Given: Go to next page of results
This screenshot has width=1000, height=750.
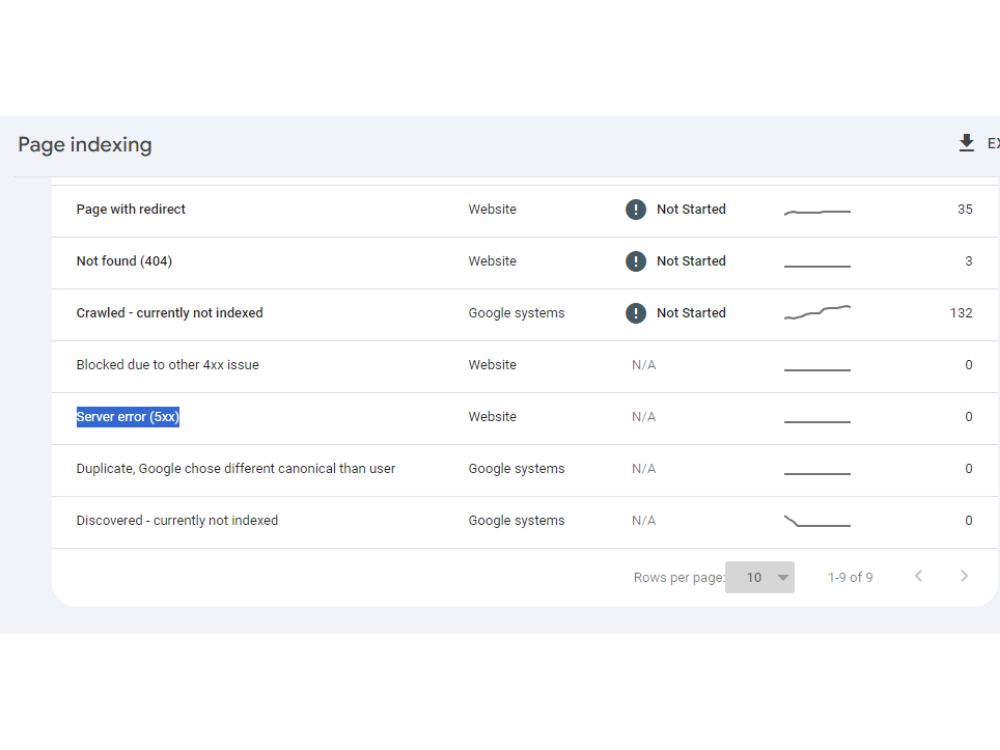Looking at the screenshot, I should [964, 577].
